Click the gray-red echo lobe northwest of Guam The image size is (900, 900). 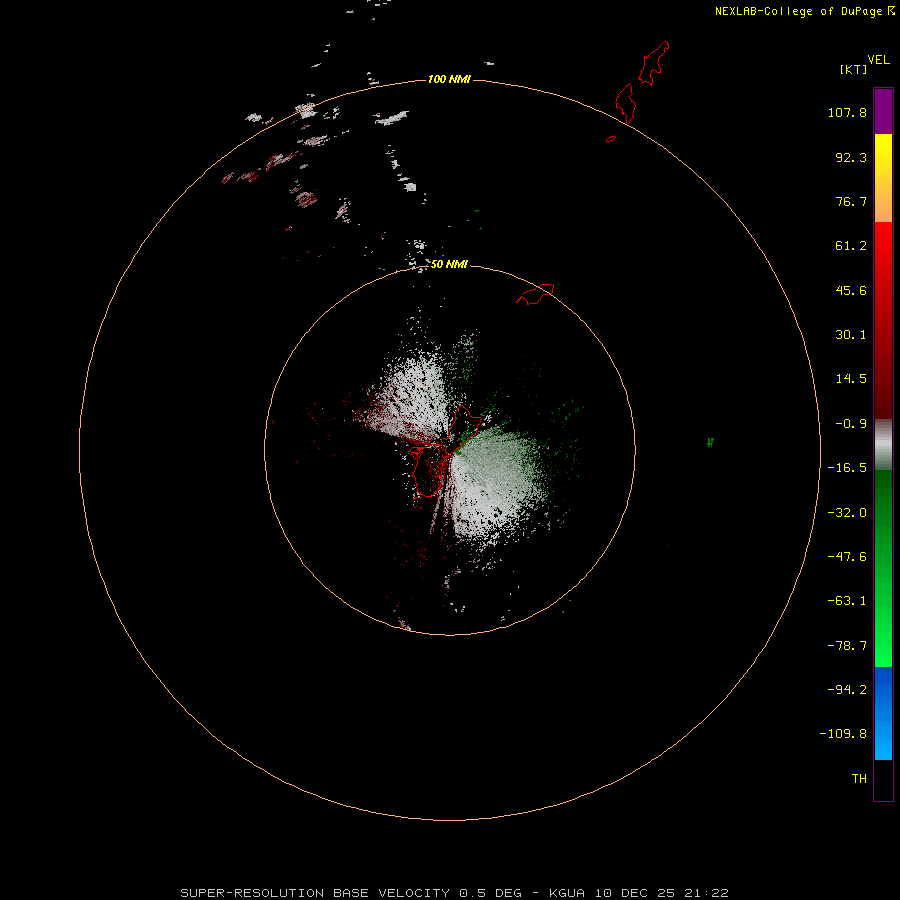410,396
